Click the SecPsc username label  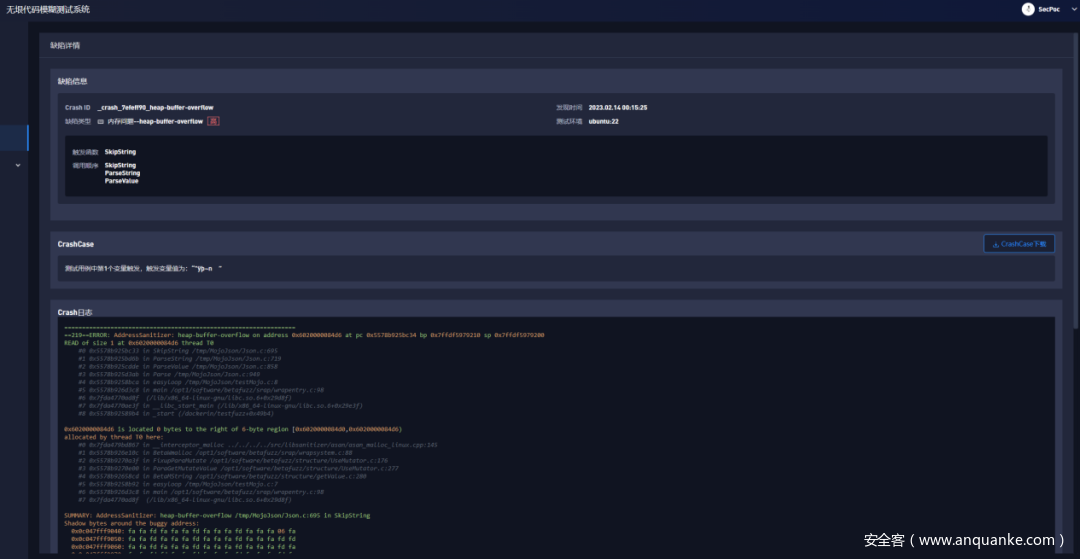tap(1049, 9)
